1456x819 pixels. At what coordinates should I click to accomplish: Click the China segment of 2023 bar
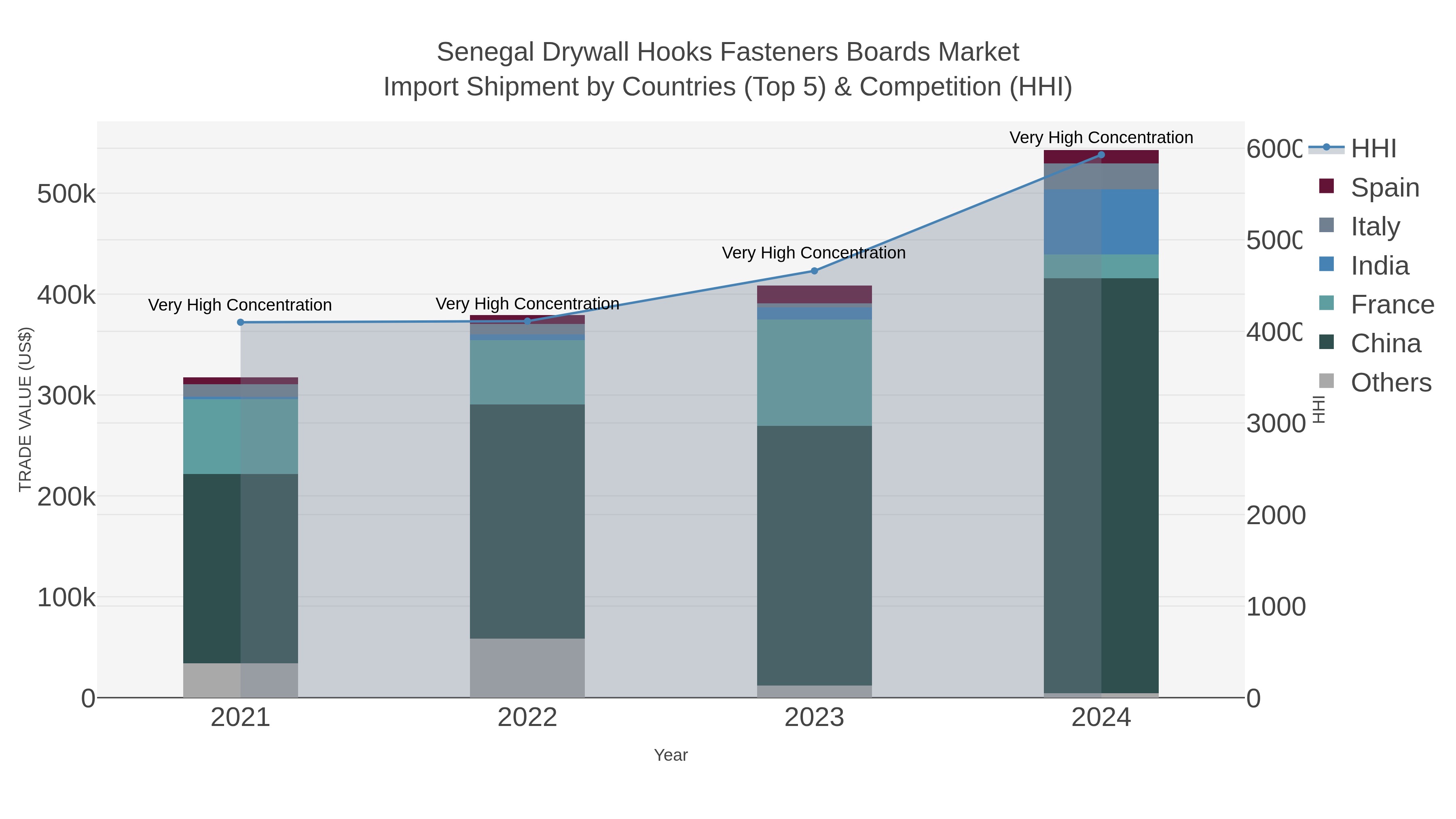tap(815, 556)
